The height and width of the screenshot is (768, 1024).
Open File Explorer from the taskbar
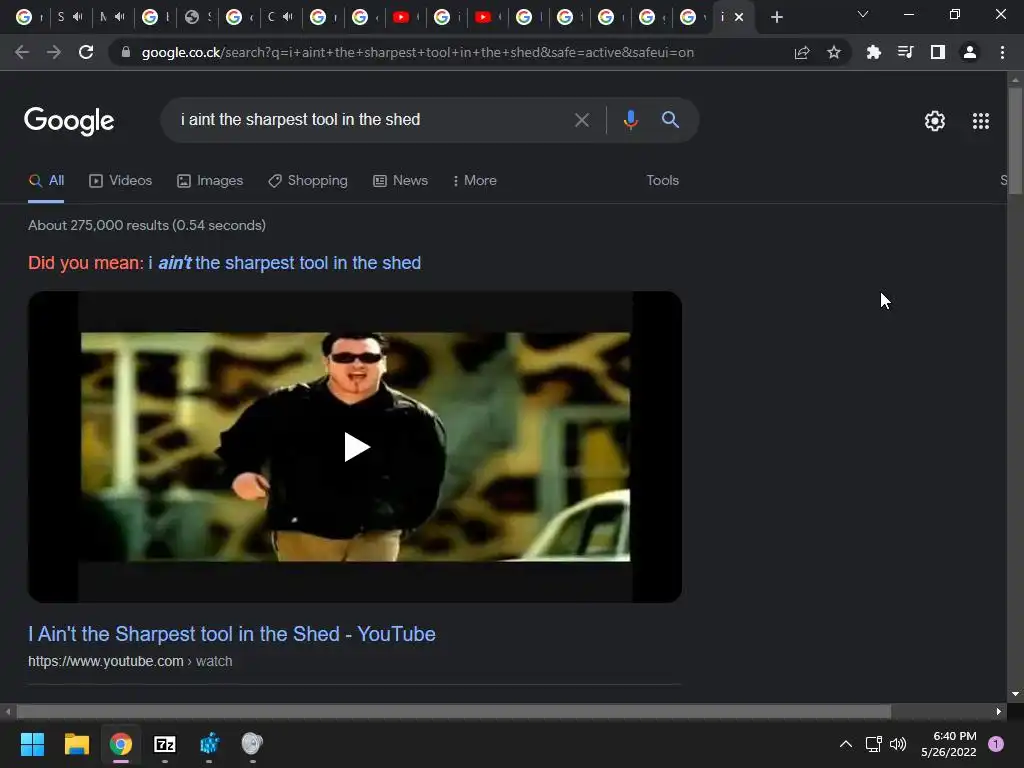click(x=76, y=744)
